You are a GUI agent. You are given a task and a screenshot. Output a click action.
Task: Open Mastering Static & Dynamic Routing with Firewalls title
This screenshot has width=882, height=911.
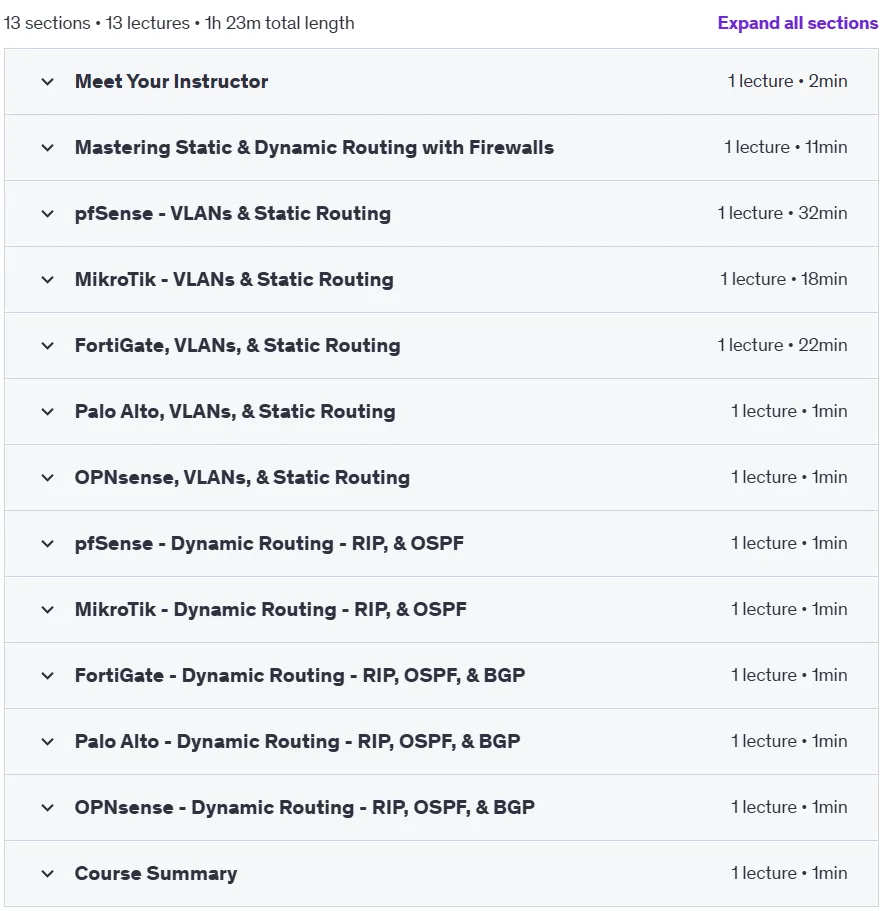click(314, 148)
